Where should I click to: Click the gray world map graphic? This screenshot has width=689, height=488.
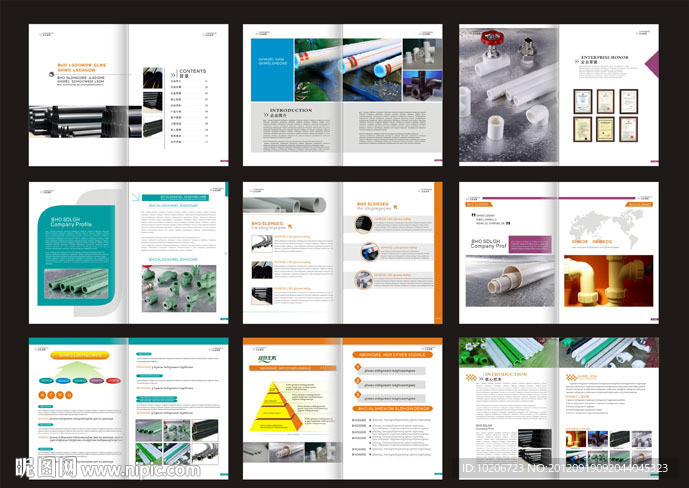pos(608,227)
